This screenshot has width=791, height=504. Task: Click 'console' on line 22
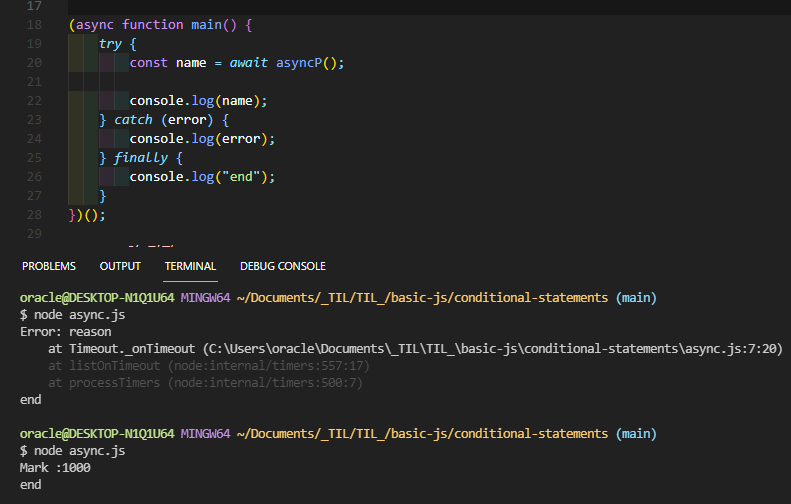click(x=156, y=101)
